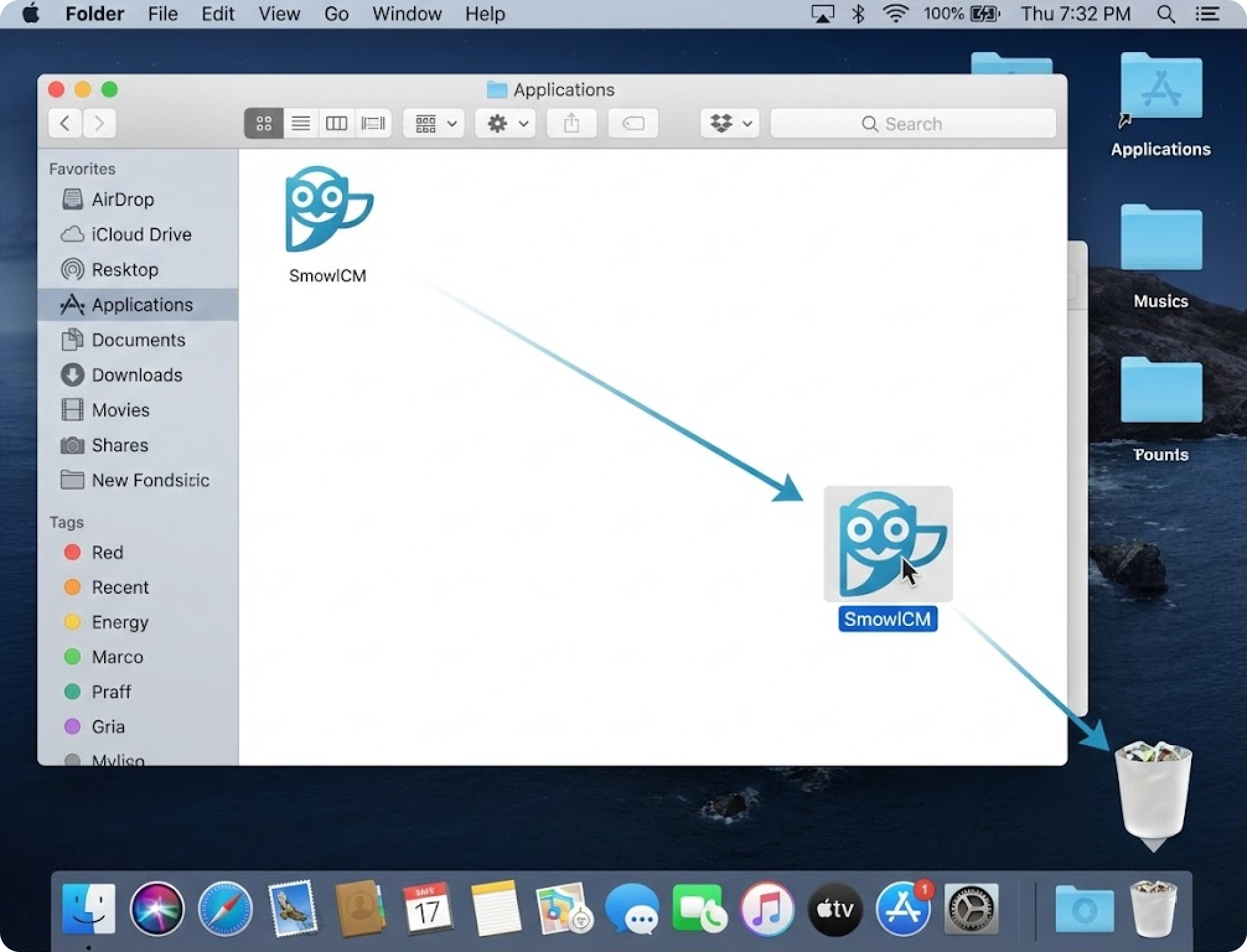This screenshot has height=952, width=1247.
Task: Click the Edit Tags toolbar icon
Action: click(633, 123)
